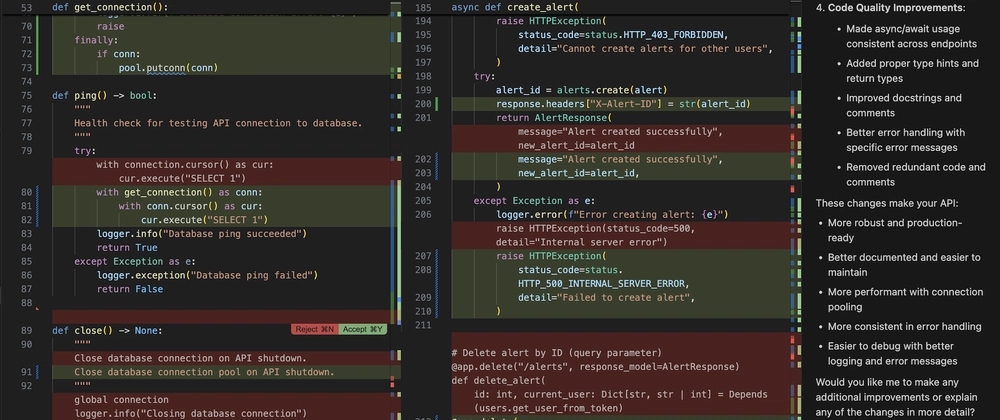Click bullet 'Better error handling with specific error messages'

pyautogui.click(x=906, y=140)
